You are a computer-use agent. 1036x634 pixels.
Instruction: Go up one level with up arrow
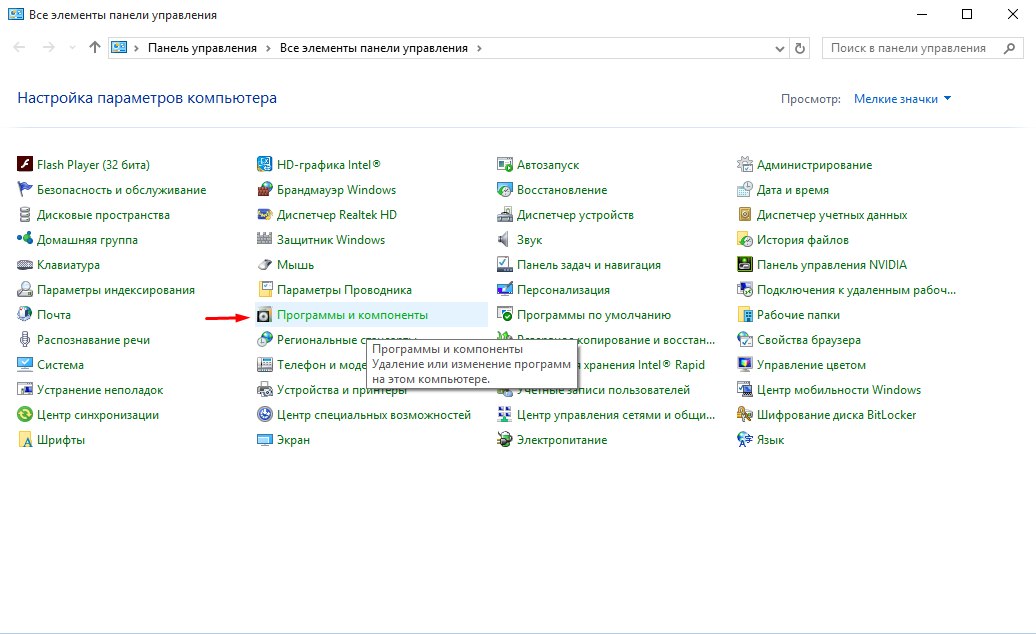coord(95,48)
